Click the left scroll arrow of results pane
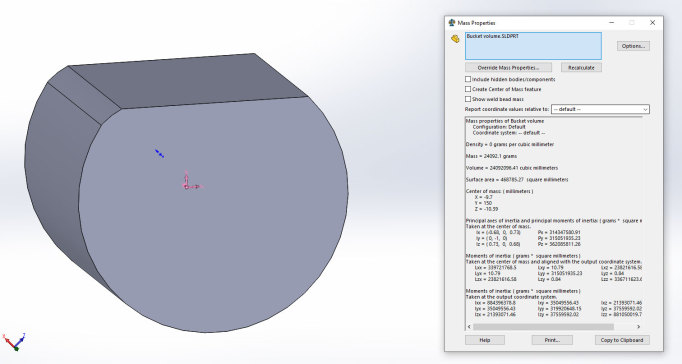The height and width of the screenshot is (364, 682). click(x=469, y=327)
